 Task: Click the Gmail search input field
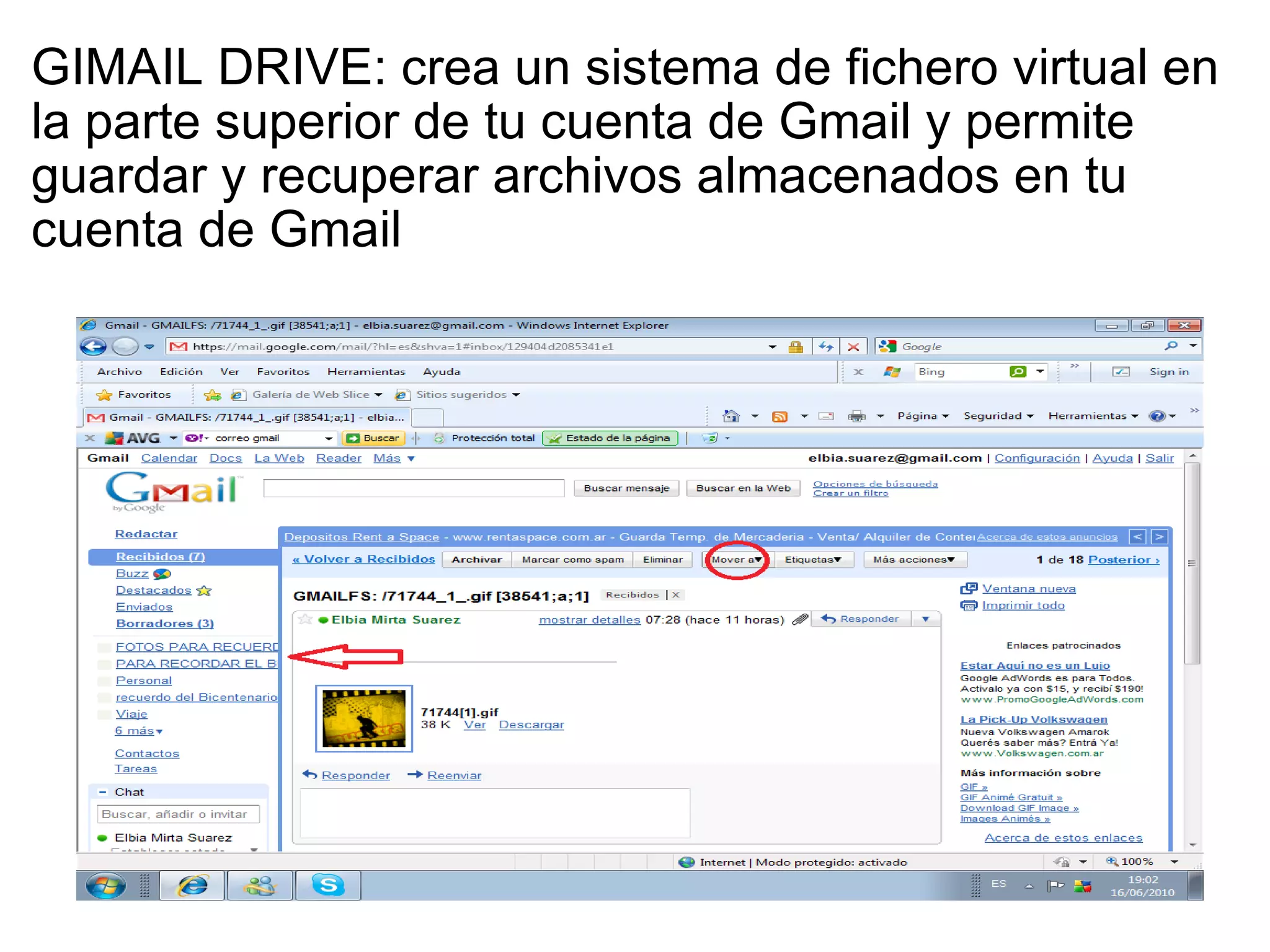414,488
